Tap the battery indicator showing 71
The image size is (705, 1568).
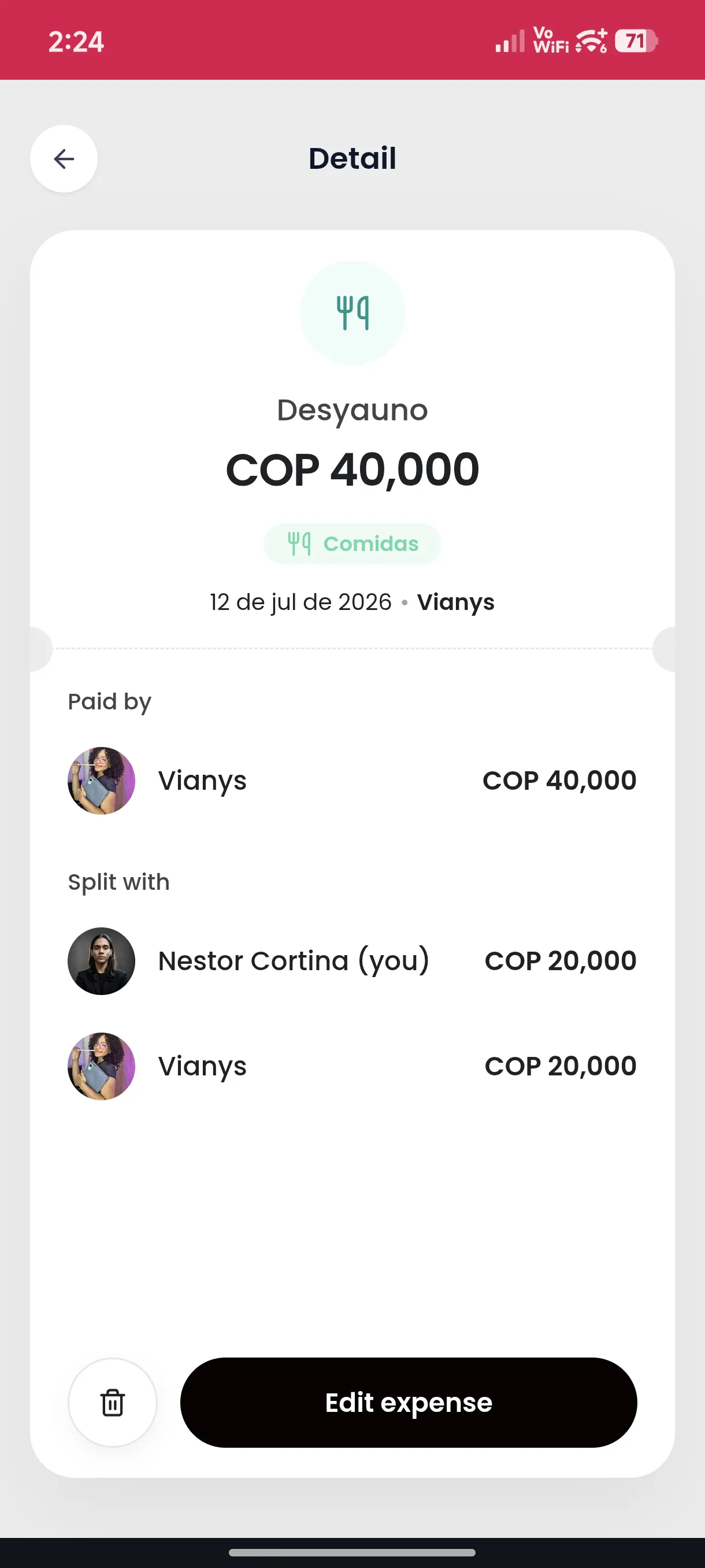(636, 41)
